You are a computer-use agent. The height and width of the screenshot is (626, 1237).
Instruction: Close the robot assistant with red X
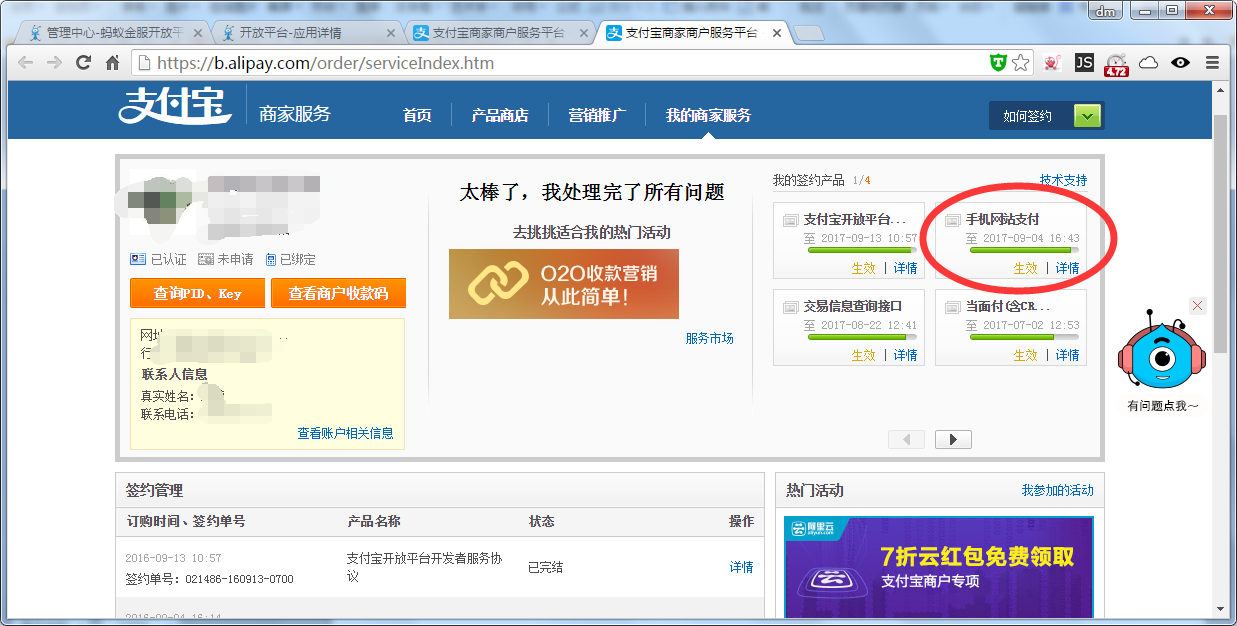[x=1198, y=305]
